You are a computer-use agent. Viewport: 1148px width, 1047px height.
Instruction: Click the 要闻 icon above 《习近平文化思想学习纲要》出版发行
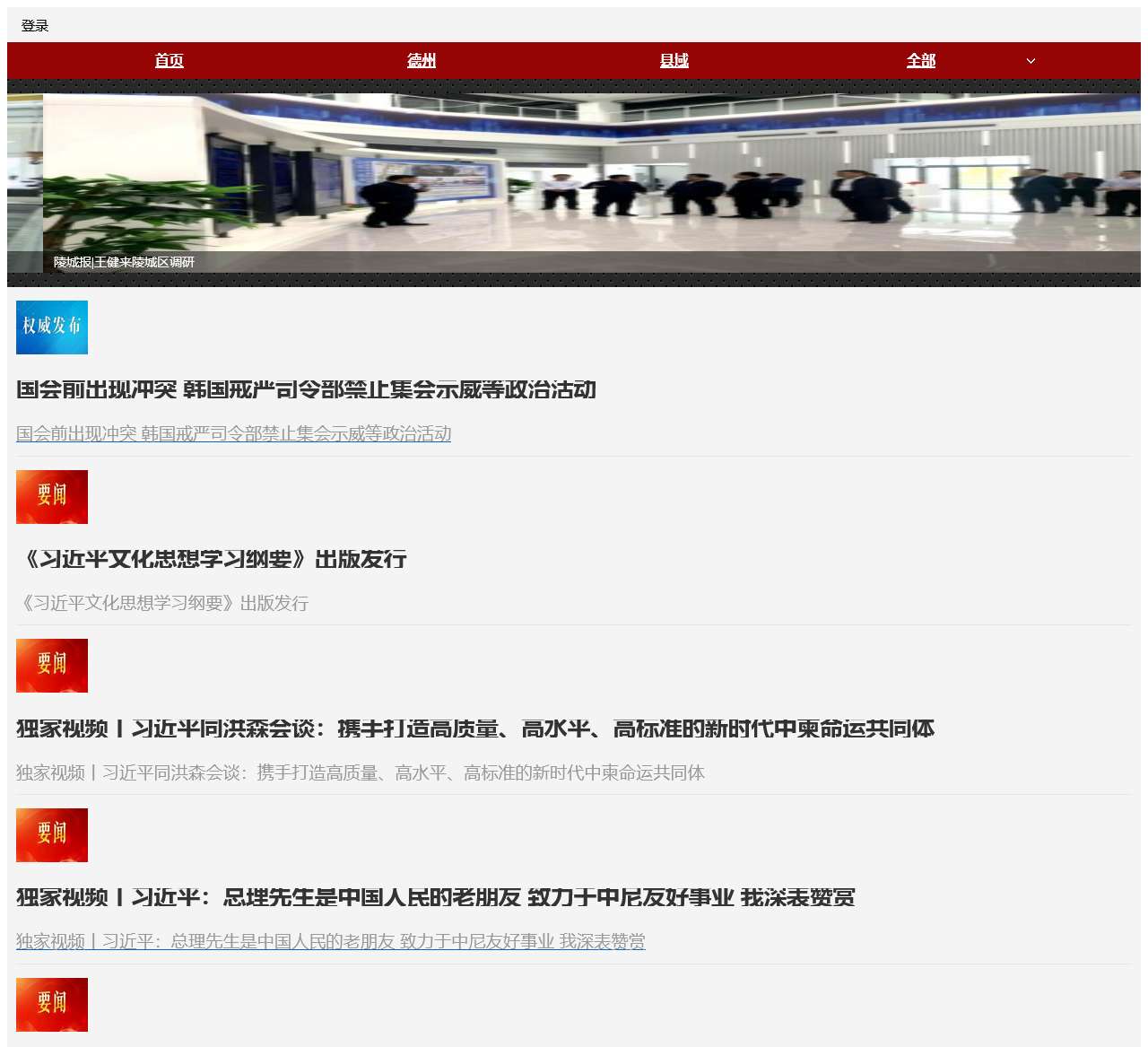[x=52, y=497]
